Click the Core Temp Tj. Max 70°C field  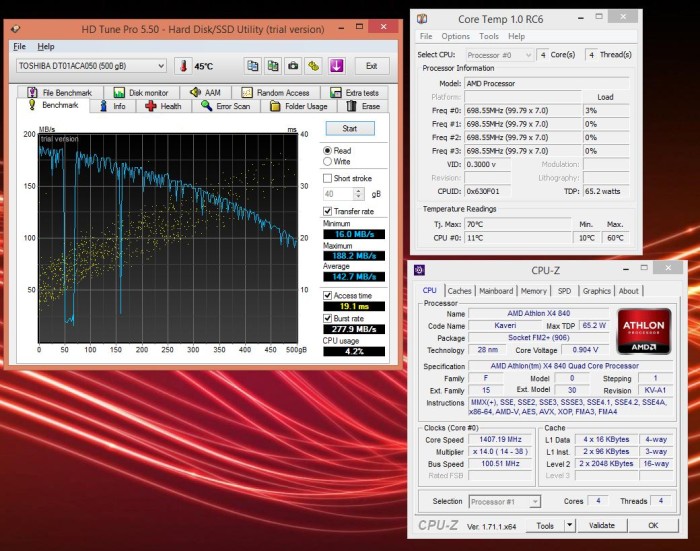[x=517, y=224]
